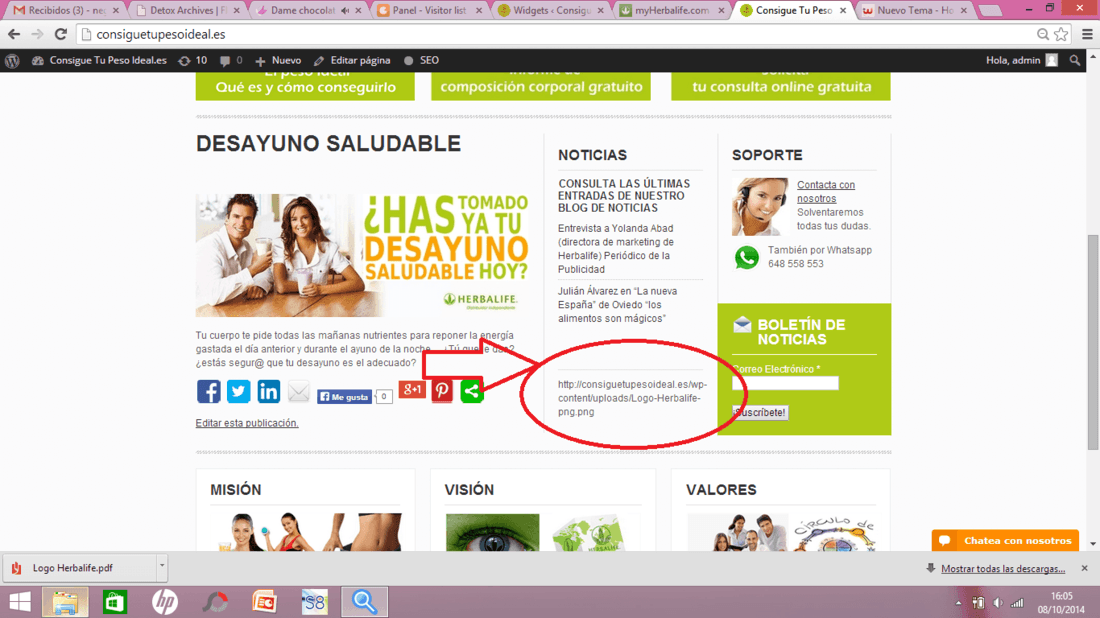Pin the post on Pinterest icon
This screenshot has height=618, width=1100.
click(442, 391)
